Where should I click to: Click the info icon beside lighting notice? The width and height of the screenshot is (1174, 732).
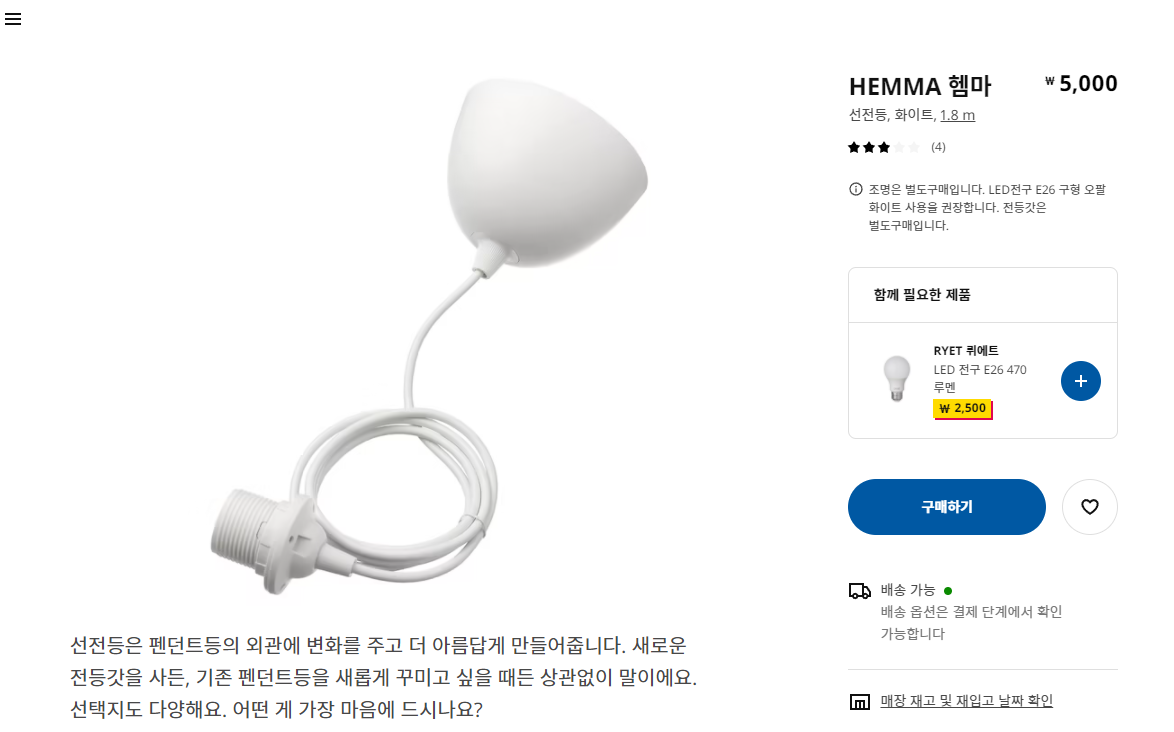[x=855, y=189]
